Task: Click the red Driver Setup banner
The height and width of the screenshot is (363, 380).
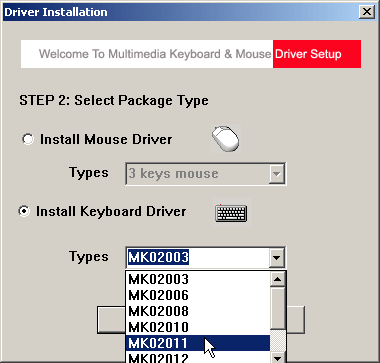Action: point(317,54)
